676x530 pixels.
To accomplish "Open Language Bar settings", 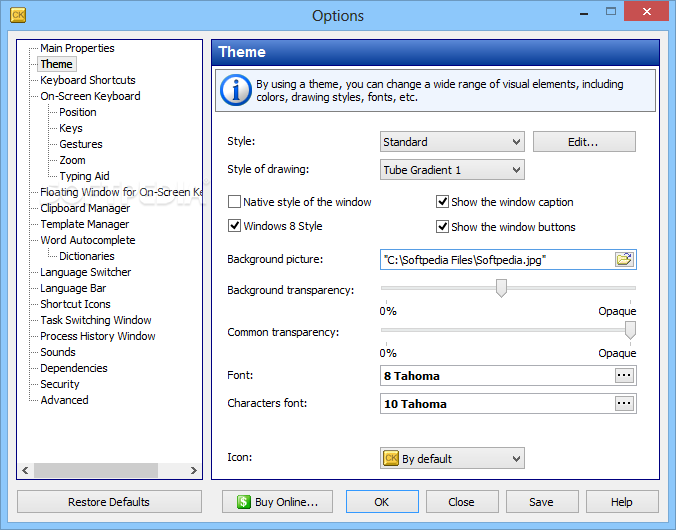I will (x=73, y=288).
